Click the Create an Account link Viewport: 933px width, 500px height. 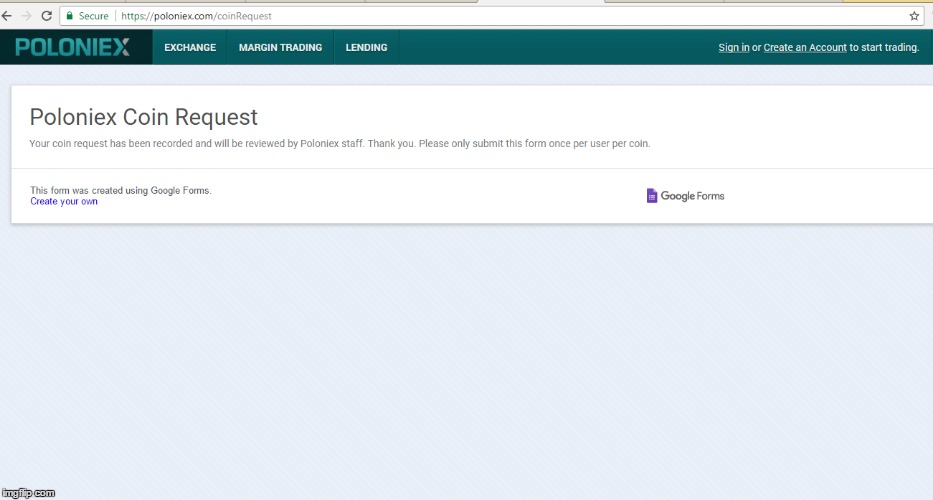pos(804,48)
